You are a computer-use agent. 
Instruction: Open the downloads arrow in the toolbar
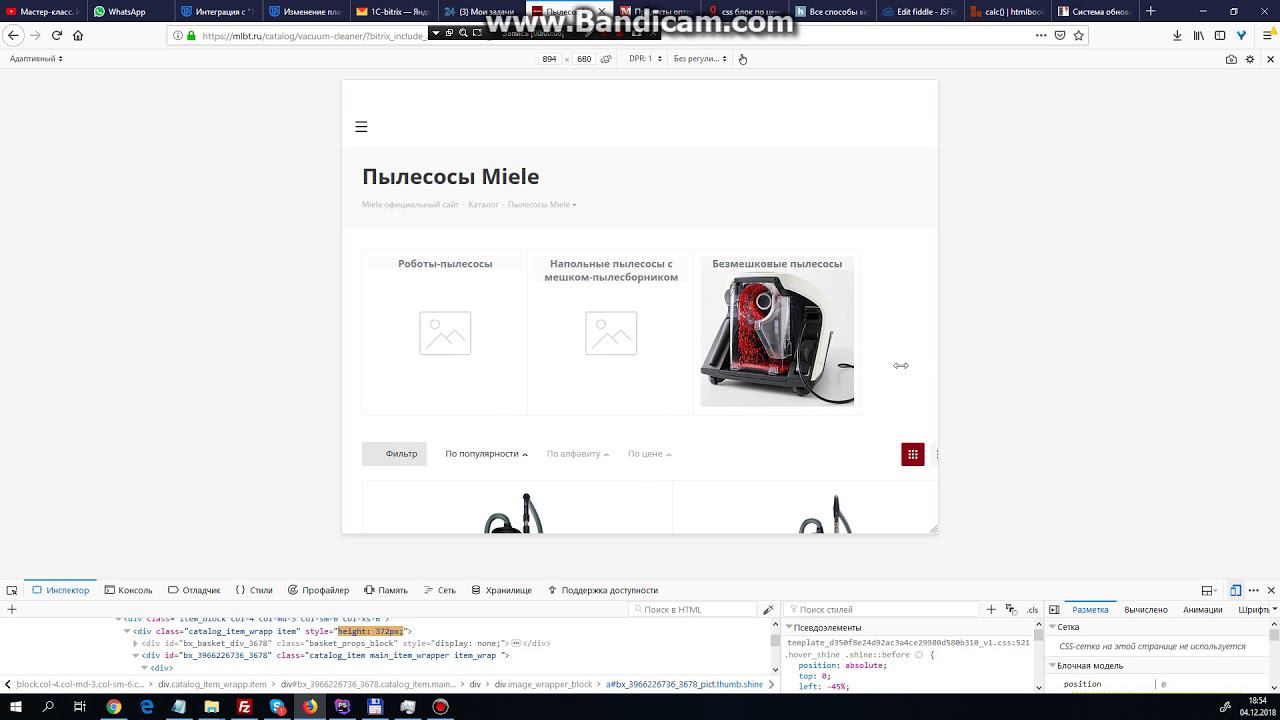point(1176,35)
